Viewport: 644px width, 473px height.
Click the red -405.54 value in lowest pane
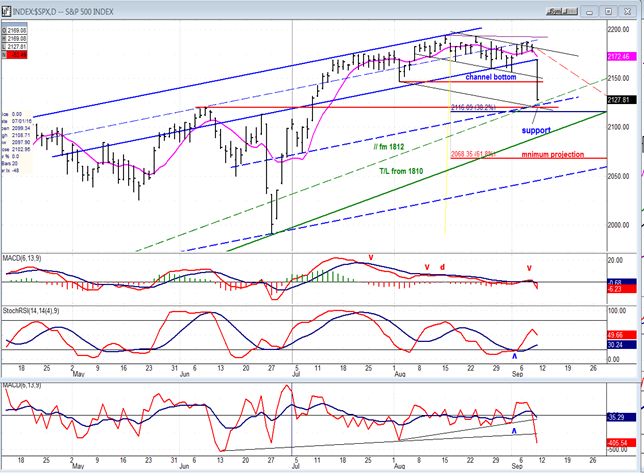[621, 443]
